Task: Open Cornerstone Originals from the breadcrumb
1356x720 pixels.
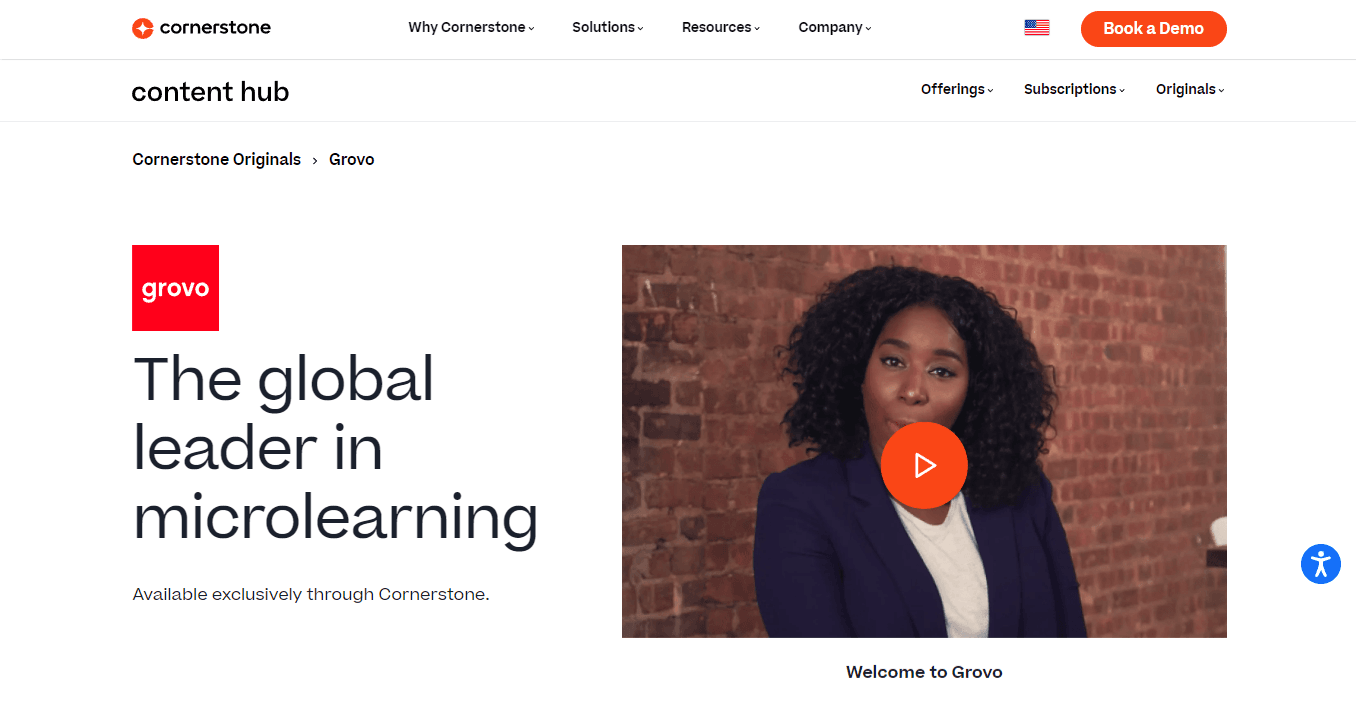Action: click(216, 159)
